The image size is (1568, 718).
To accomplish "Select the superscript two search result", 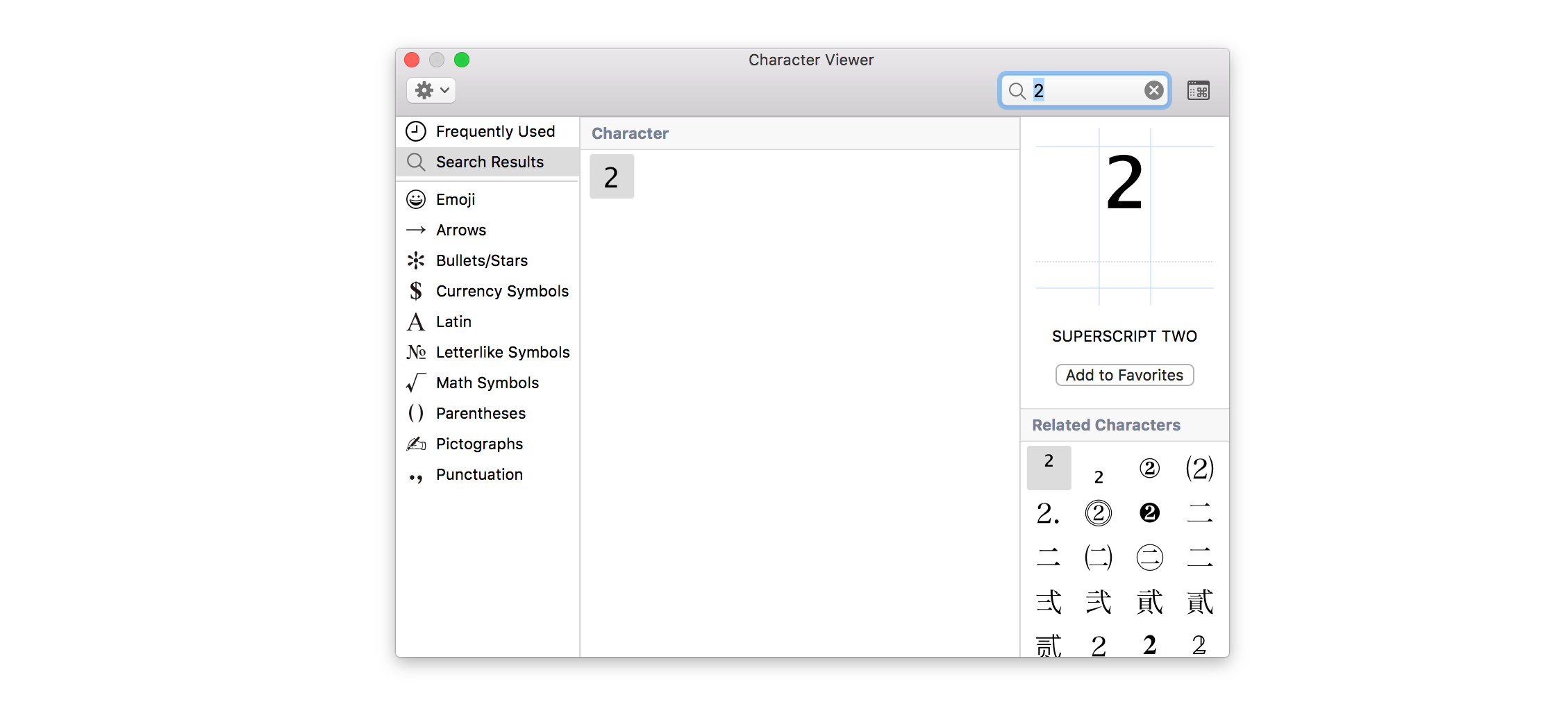I will pyautogui.click(x=612, y=176).
